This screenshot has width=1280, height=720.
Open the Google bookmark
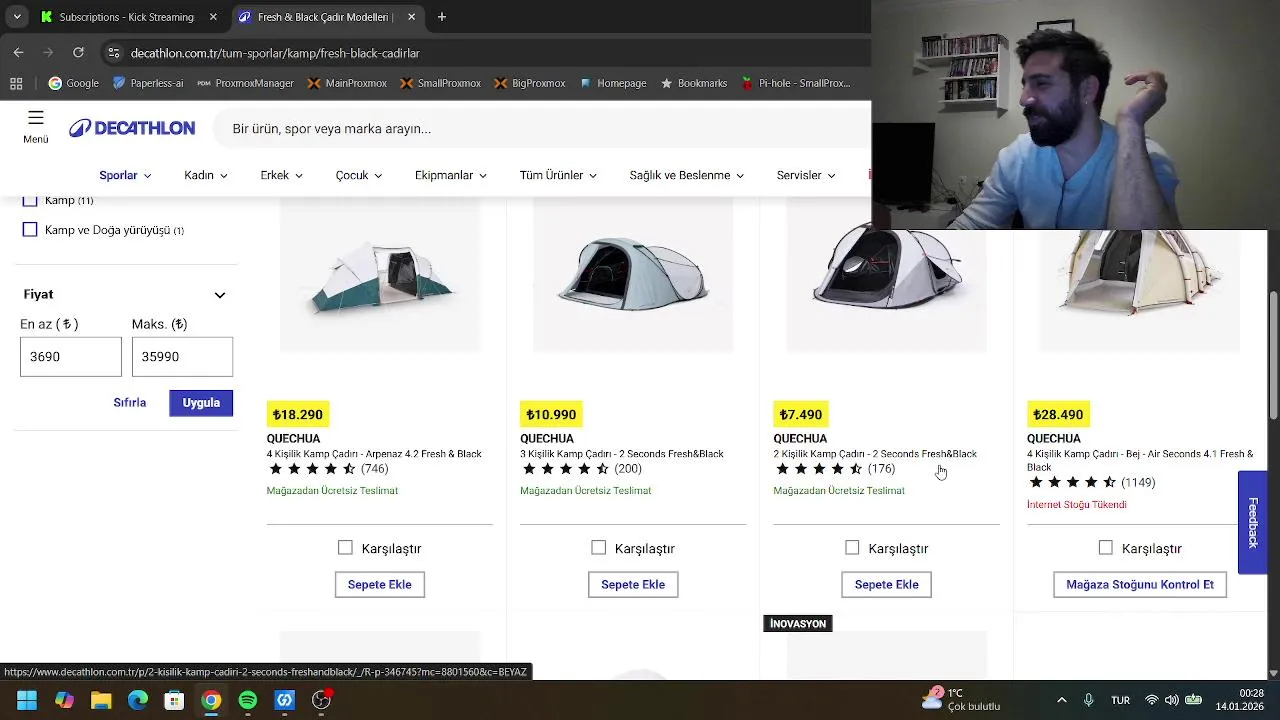(x=74, y=83)
